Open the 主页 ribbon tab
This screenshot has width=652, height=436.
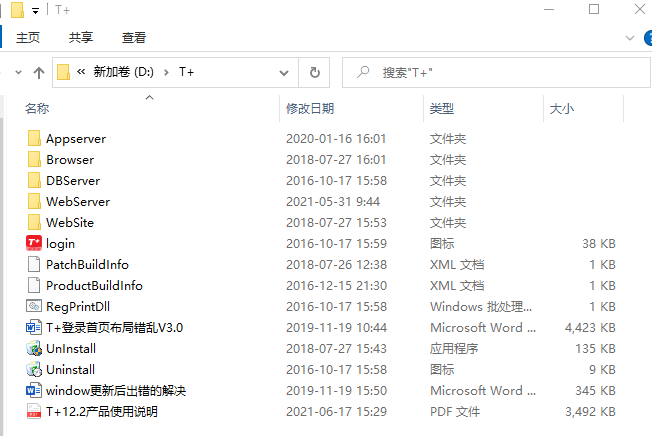pyautogui.click(x=28, y=37)
